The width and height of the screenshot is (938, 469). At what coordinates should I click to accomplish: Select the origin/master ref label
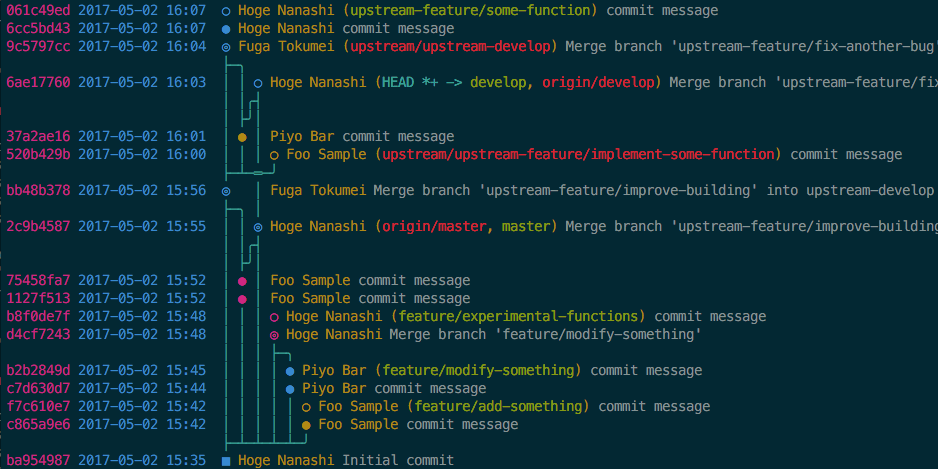435,227
